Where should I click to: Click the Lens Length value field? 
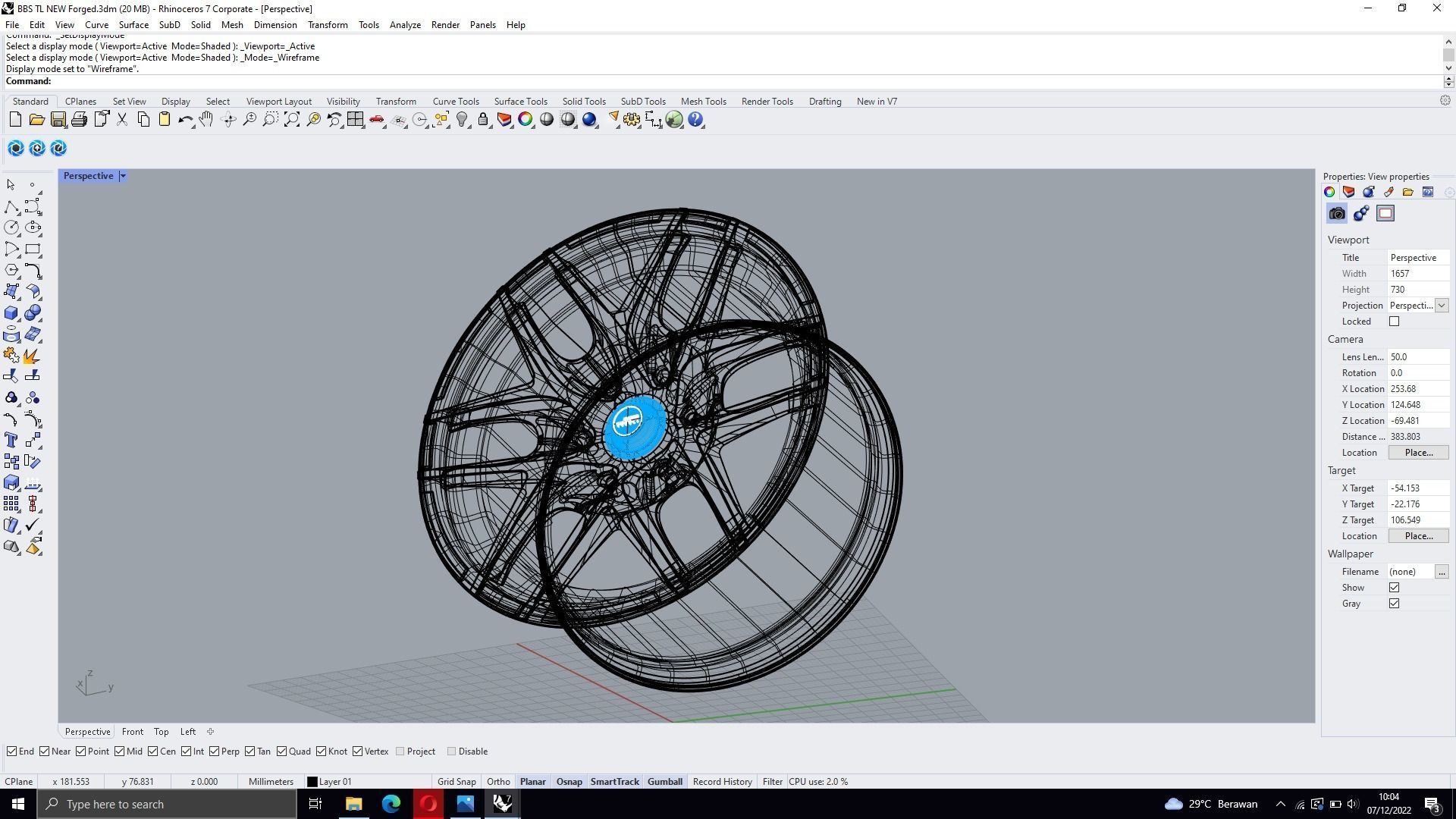[1417, 357]
